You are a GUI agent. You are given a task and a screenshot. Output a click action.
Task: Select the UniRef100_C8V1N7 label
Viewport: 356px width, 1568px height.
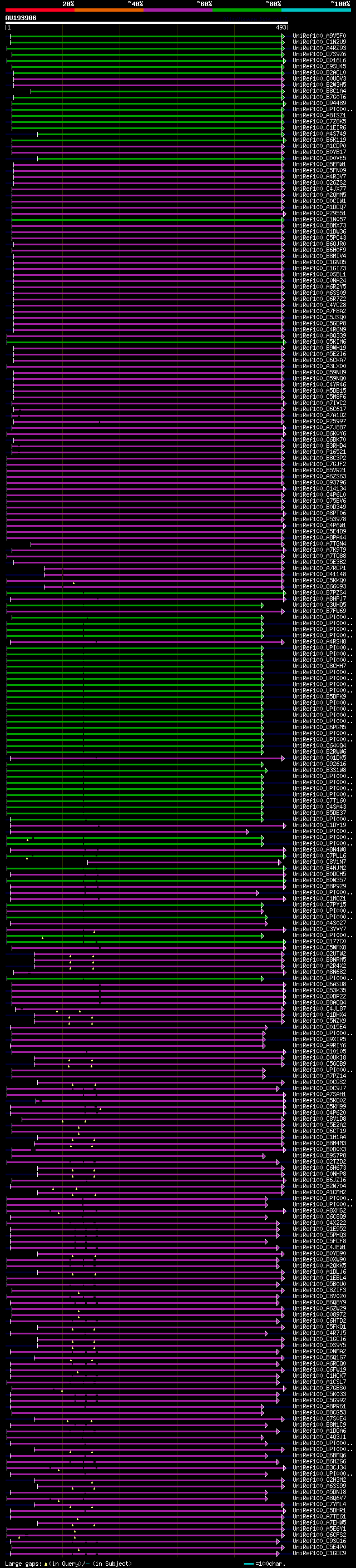pos(319,861)
